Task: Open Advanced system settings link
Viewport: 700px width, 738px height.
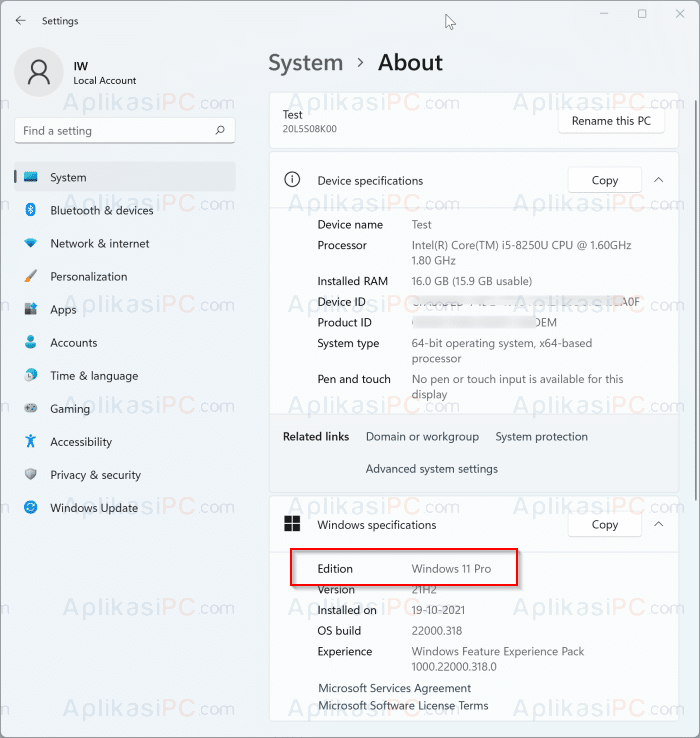Action: [432, 469]
